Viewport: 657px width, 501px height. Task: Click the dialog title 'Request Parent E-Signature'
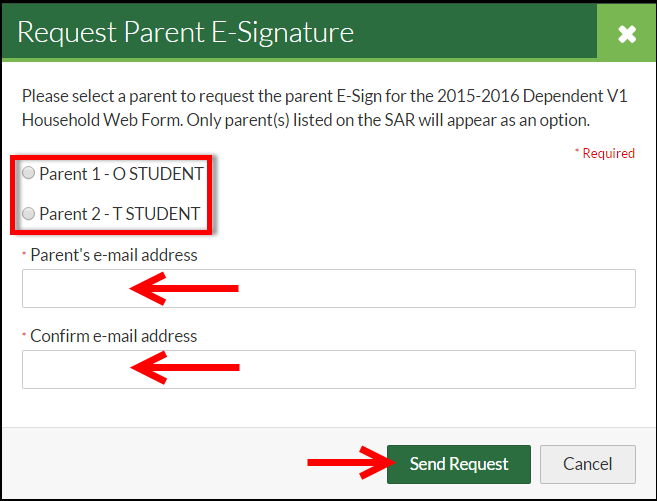tap(185, 32)
